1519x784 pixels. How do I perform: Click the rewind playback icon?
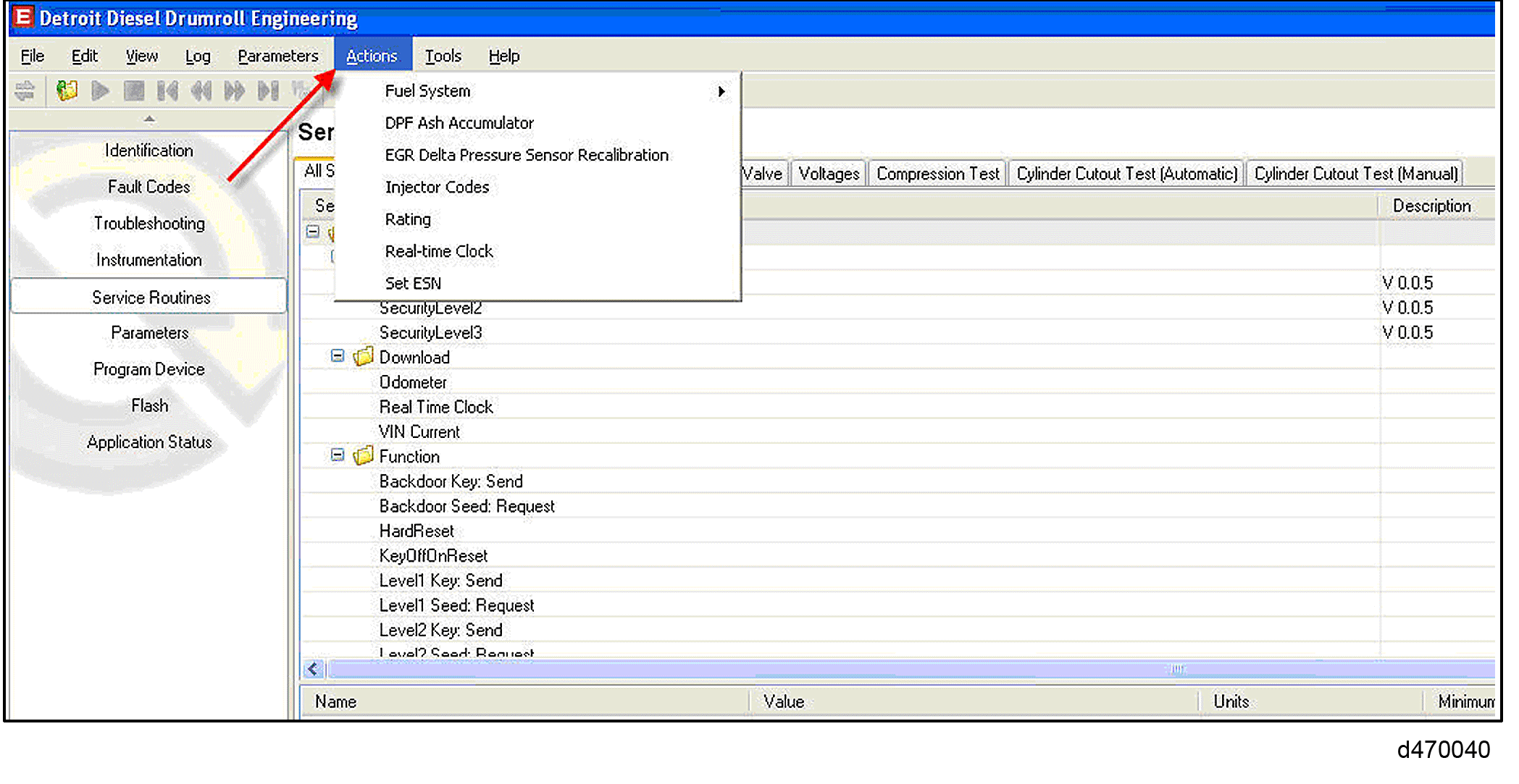pos(201,91)
